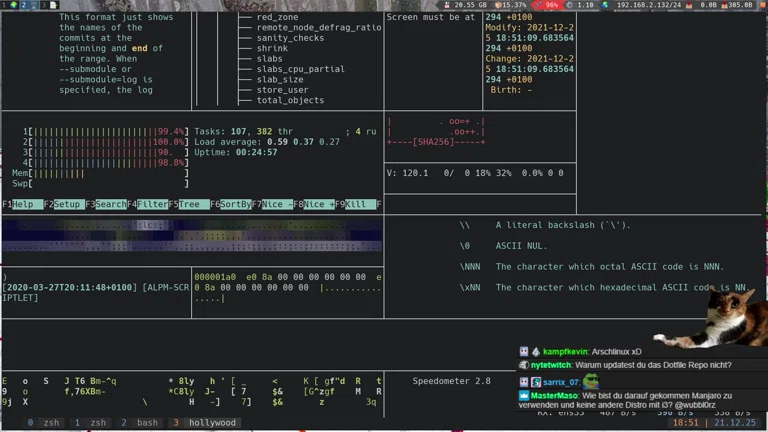Click the MasterMaso username in chat
Image resolution: width=768 pixels, height=432 pixels.
coord(554,395)
